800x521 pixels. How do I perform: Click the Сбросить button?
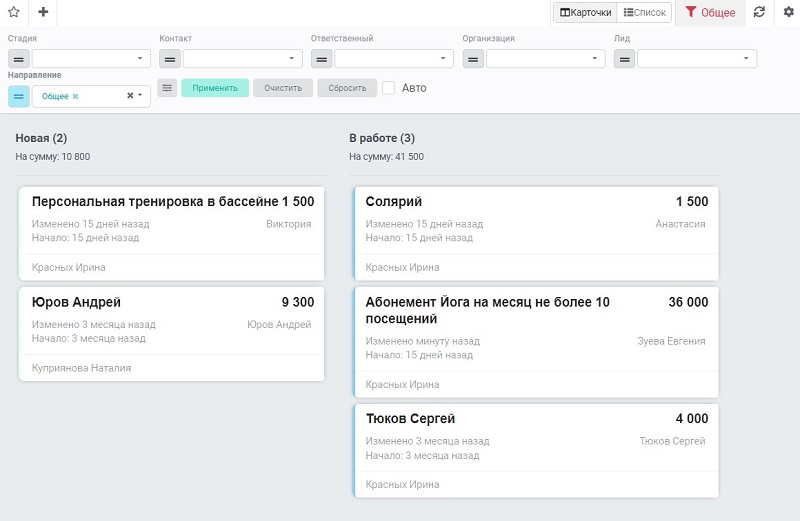[347, 88]
